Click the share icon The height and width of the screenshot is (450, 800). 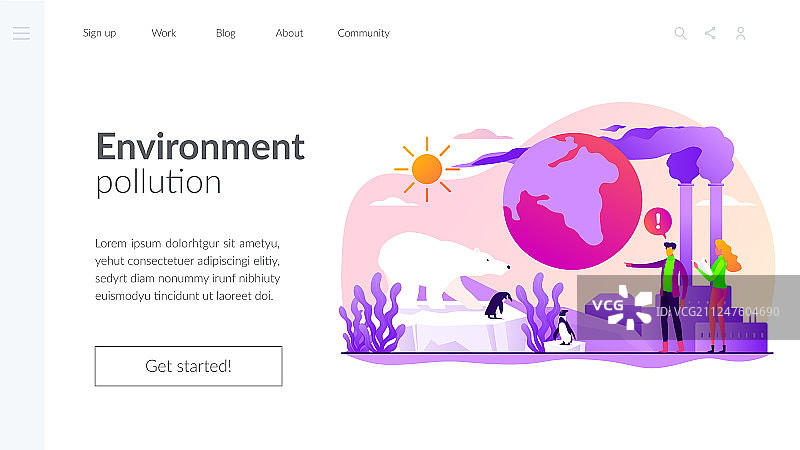[x=710, y=33]
